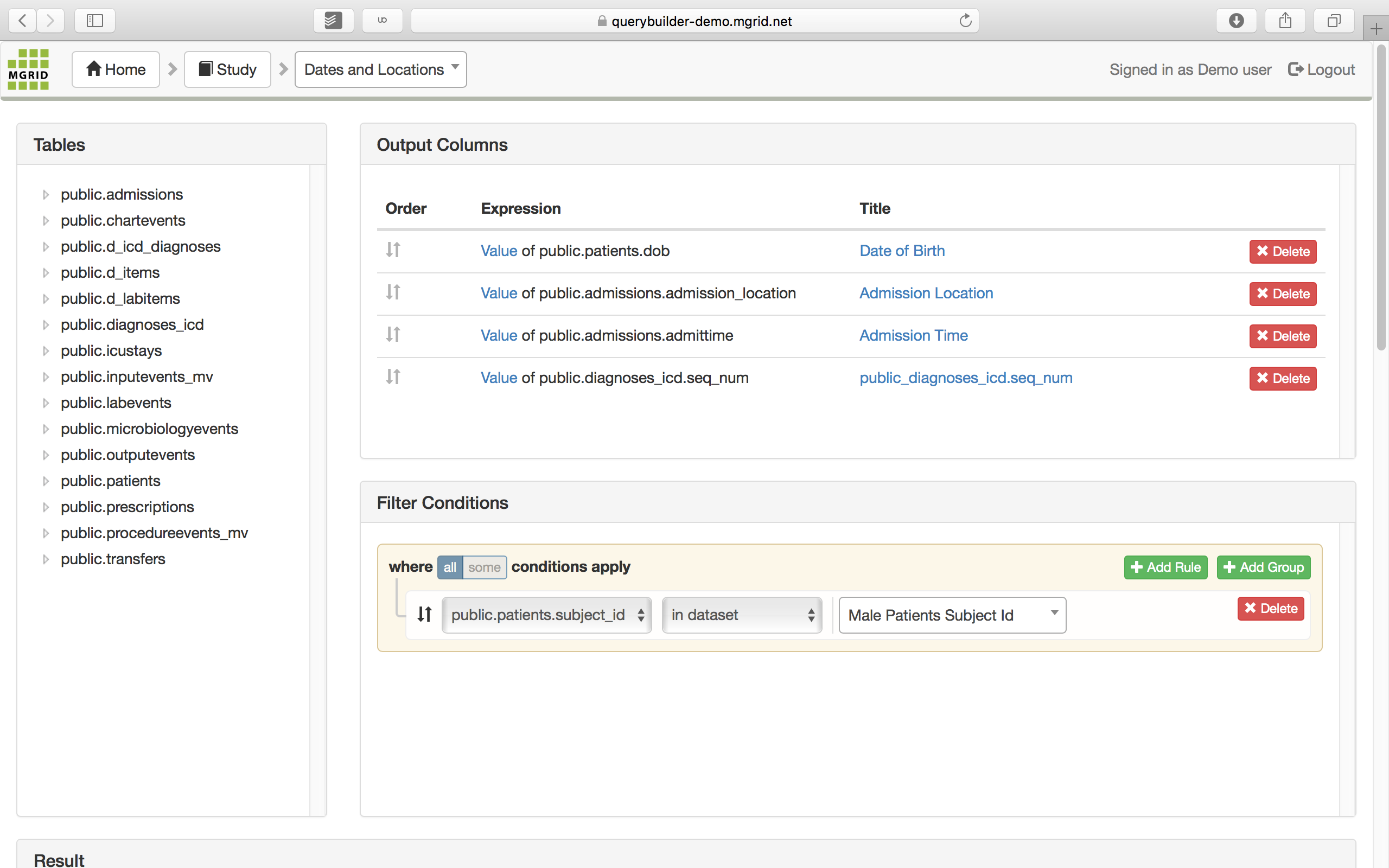Click the Add Rule button
The width and height of the screenshot is (1389, 868).
(x=1165, y=567)
